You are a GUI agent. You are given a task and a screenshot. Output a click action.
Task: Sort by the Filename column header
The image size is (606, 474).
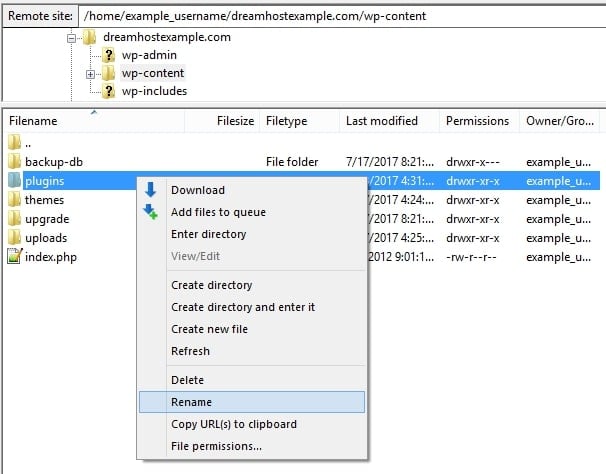click(x=94, y=121)
